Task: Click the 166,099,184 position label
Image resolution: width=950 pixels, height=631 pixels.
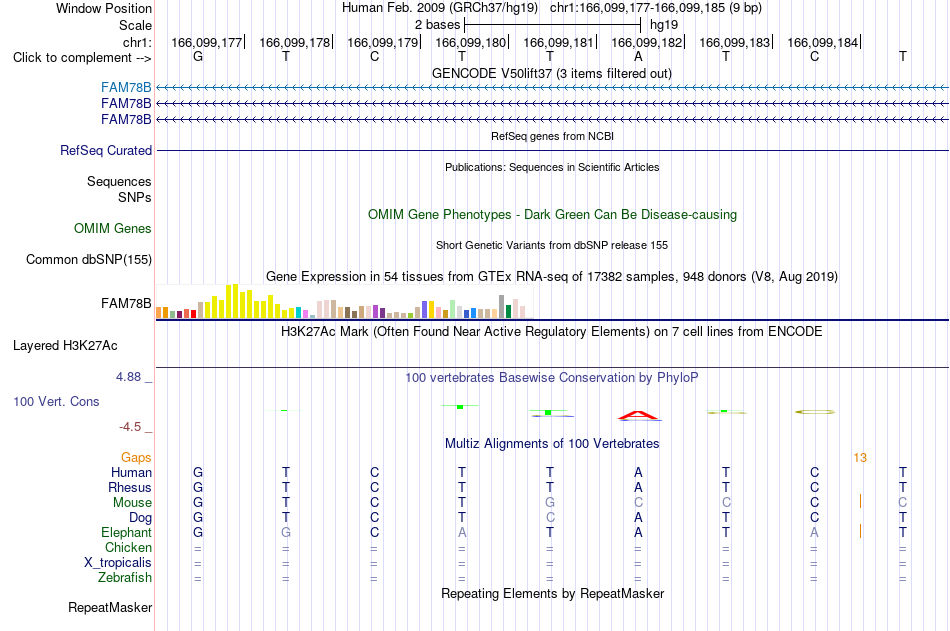Action: (x=823, y=42)
